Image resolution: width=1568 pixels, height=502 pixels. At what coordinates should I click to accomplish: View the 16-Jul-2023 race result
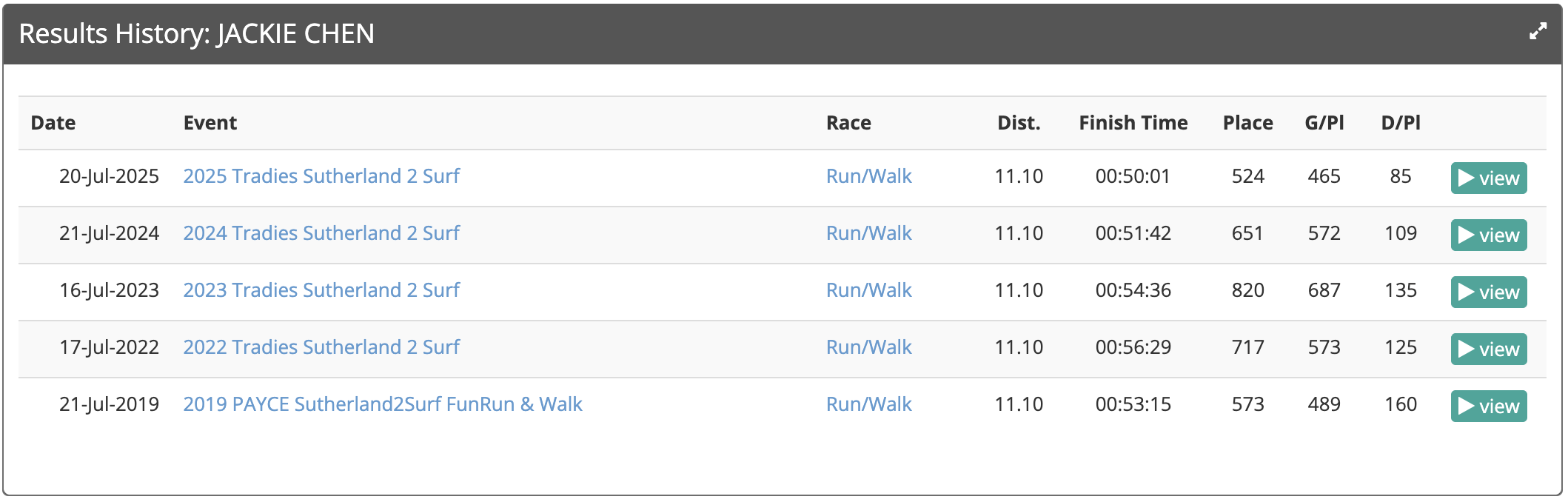click(1488, 292)
